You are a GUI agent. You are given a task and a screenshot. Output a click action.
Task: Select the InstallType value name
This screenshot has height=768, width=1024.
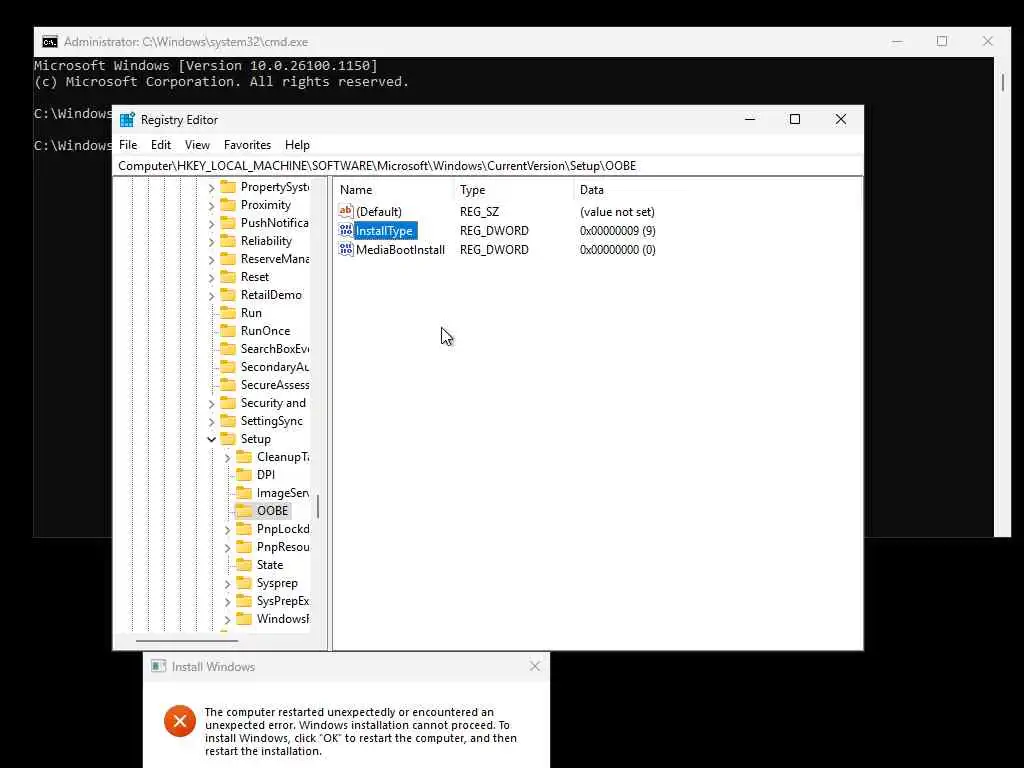click(384, 231)
